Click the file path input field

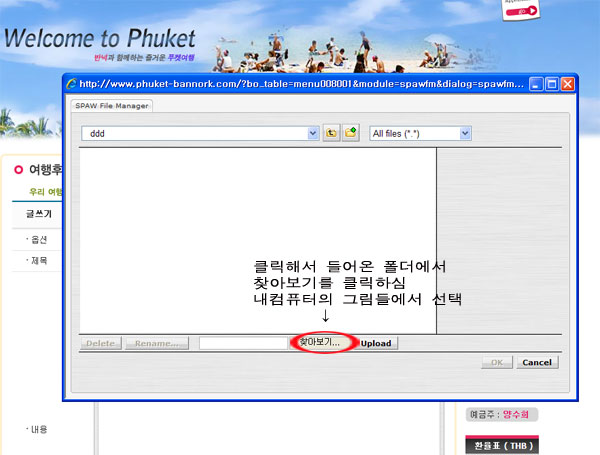242,343
